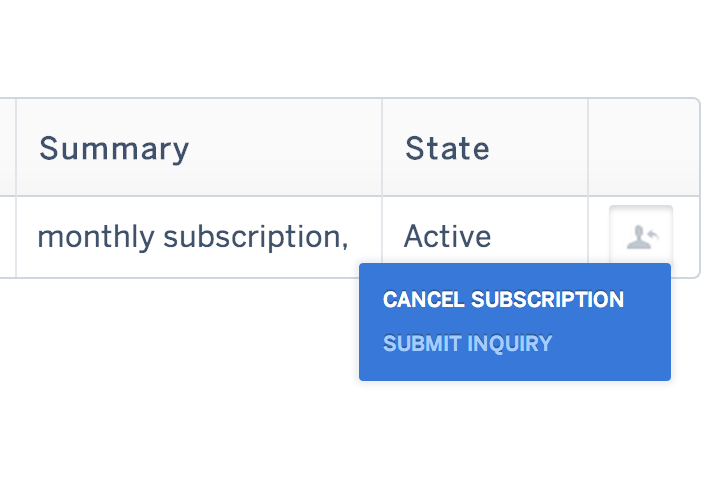The width and height of the screenshot is (712, 495).
Task: Click the word 'subscription,' in the row
Action: 255,237
